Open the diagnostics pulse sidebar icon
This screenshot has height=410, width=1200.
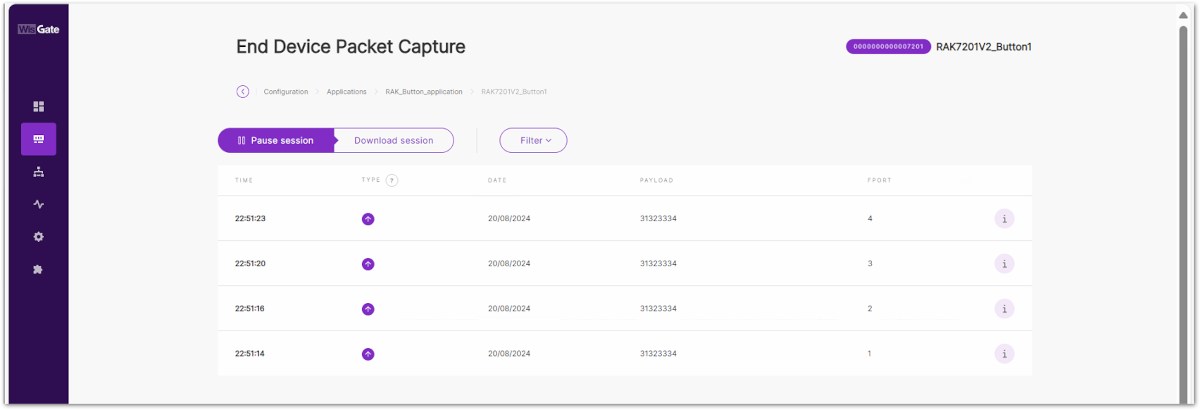38,204
